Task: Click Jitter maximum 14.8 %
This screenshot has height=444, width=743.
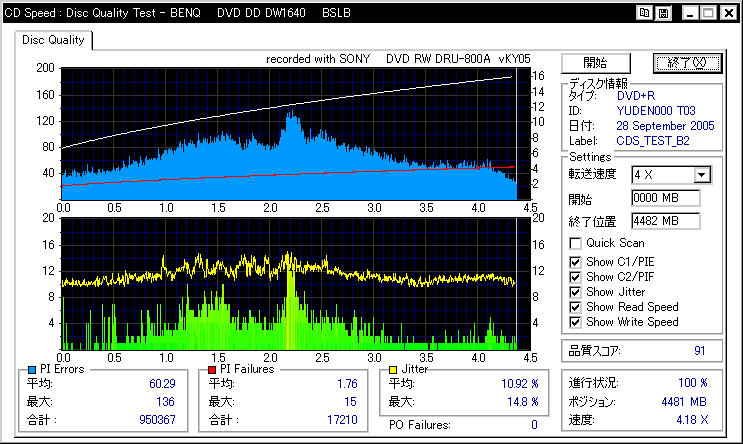Action: click(x=523, y=402)
